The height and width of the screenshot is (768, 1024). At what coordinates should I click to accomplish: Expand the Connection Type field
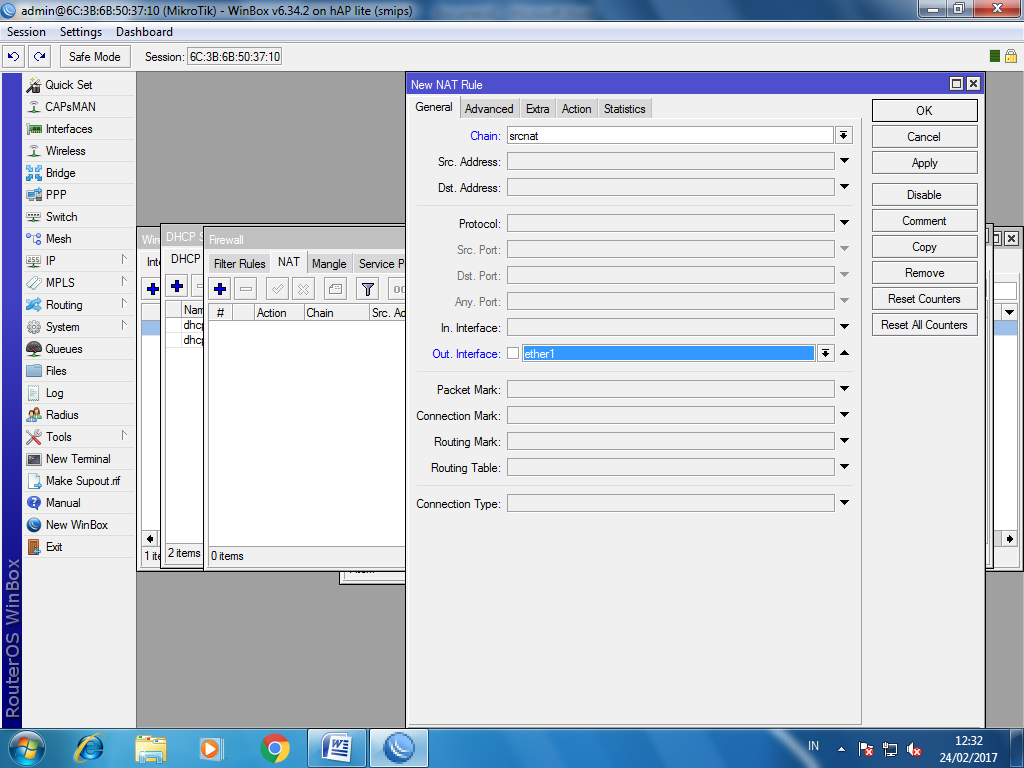click(x=844, y=503)
